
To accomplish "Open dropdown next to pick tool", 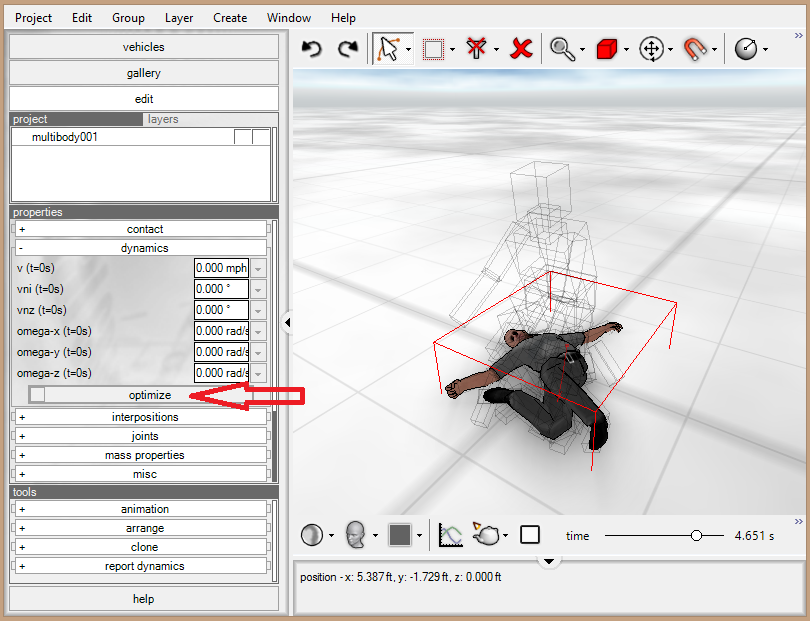I will [409, 50].
